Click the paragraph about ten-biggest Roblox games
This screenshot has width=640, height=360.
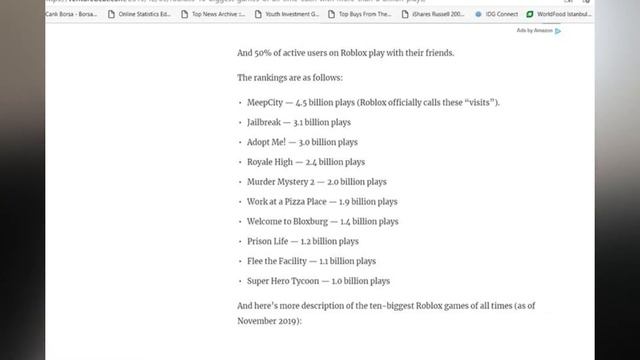tap(386, 313)
